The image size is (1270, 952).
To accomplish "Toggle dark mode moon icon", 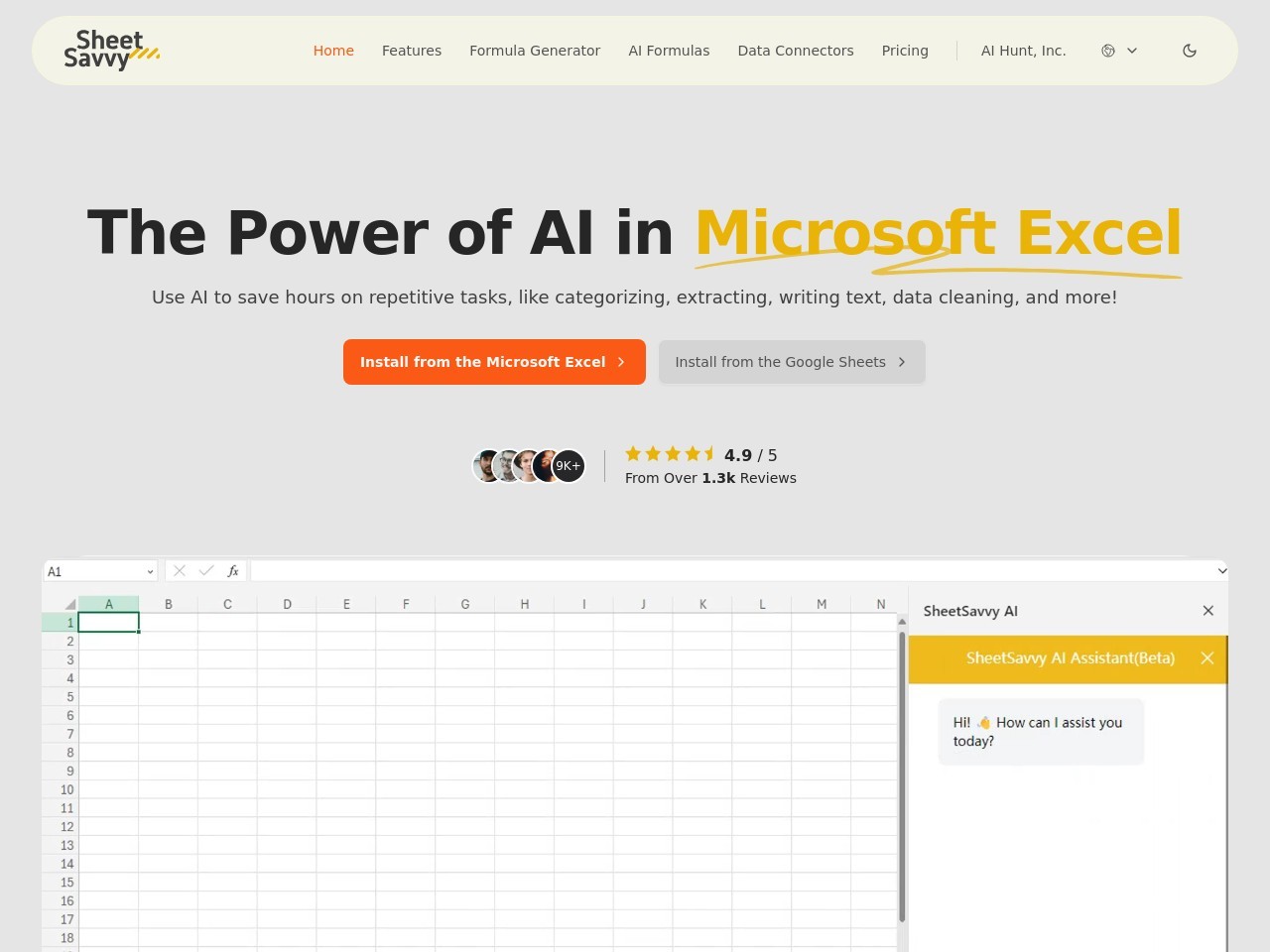I will [x=1190, y=51].
